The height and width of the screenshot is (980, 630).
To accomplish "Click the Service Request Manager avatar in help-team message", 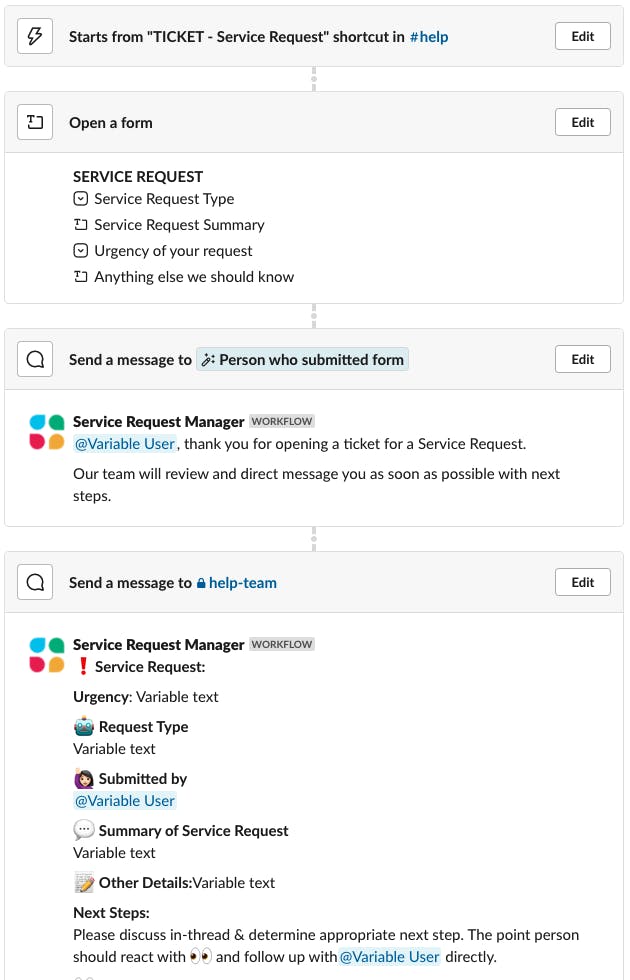I will (47, 655).
